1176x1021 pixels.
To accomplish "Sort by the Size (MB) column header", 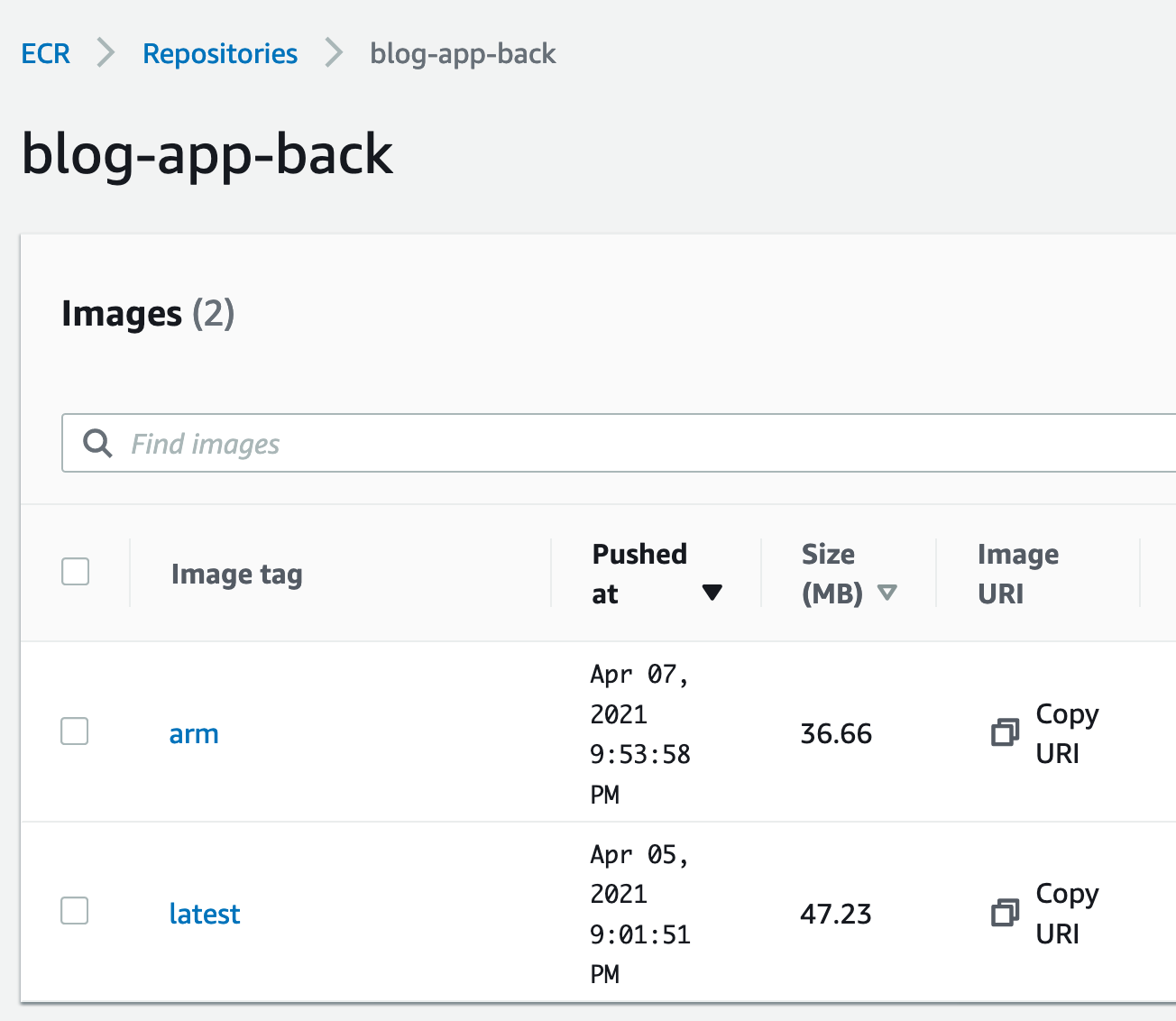I will click(830, 573).
